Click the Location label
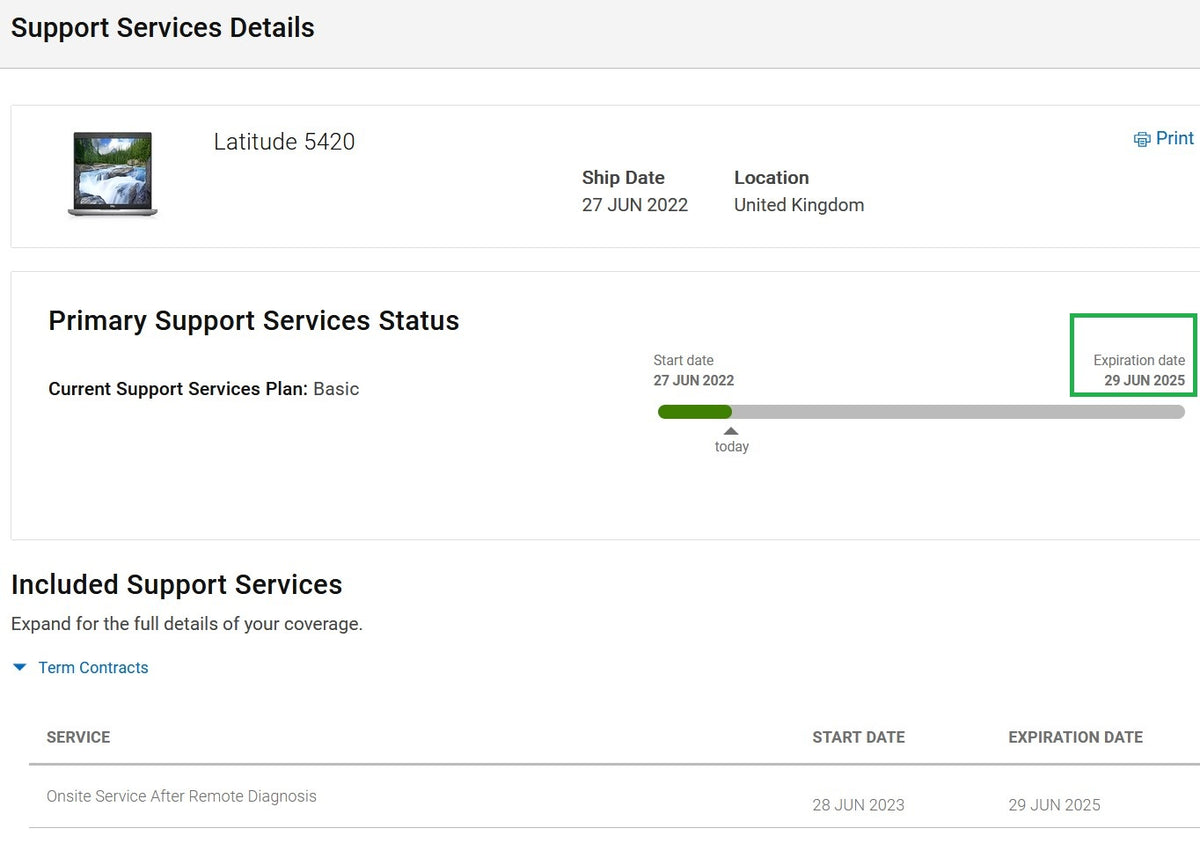Viewport: 1200px width, 843px height. point(771,177)
